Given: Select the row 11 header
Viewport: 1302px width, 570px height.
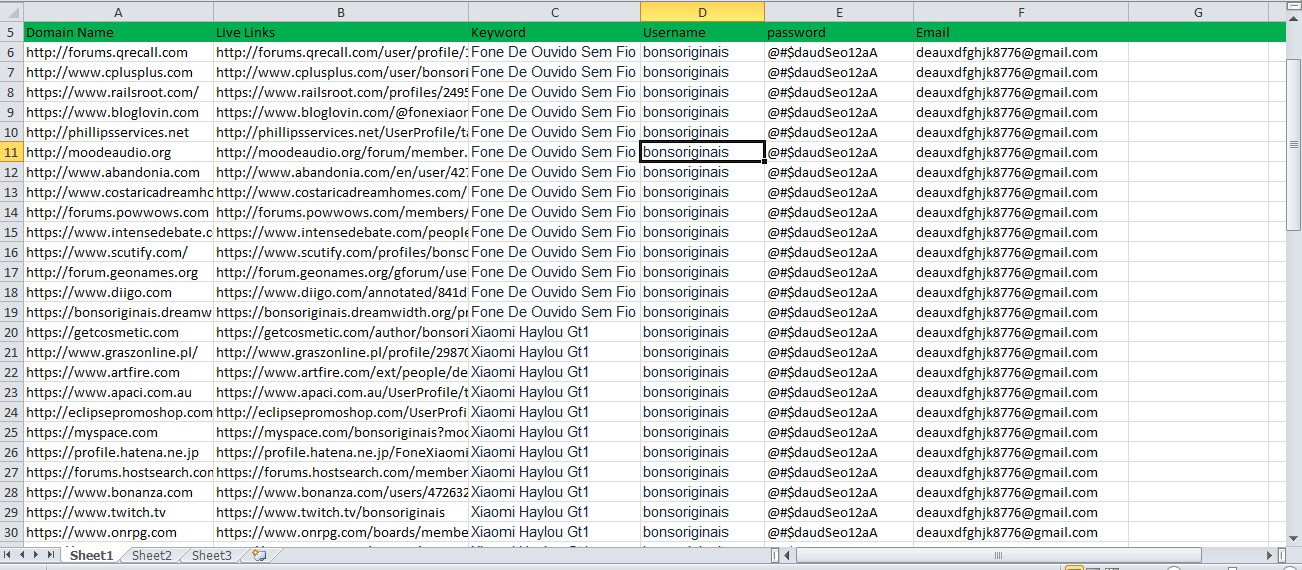Looking at the screenshot, I should coord(11,152).
